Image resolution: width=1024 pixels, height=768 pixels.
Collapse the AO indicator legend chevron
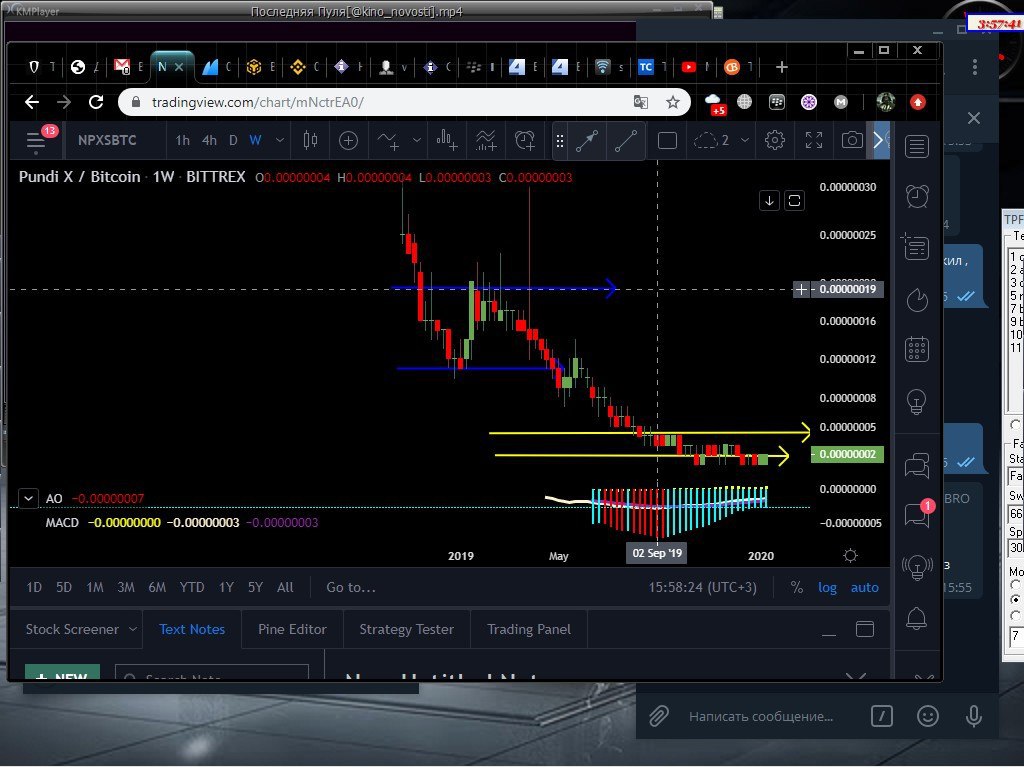[x=28, y=498]
